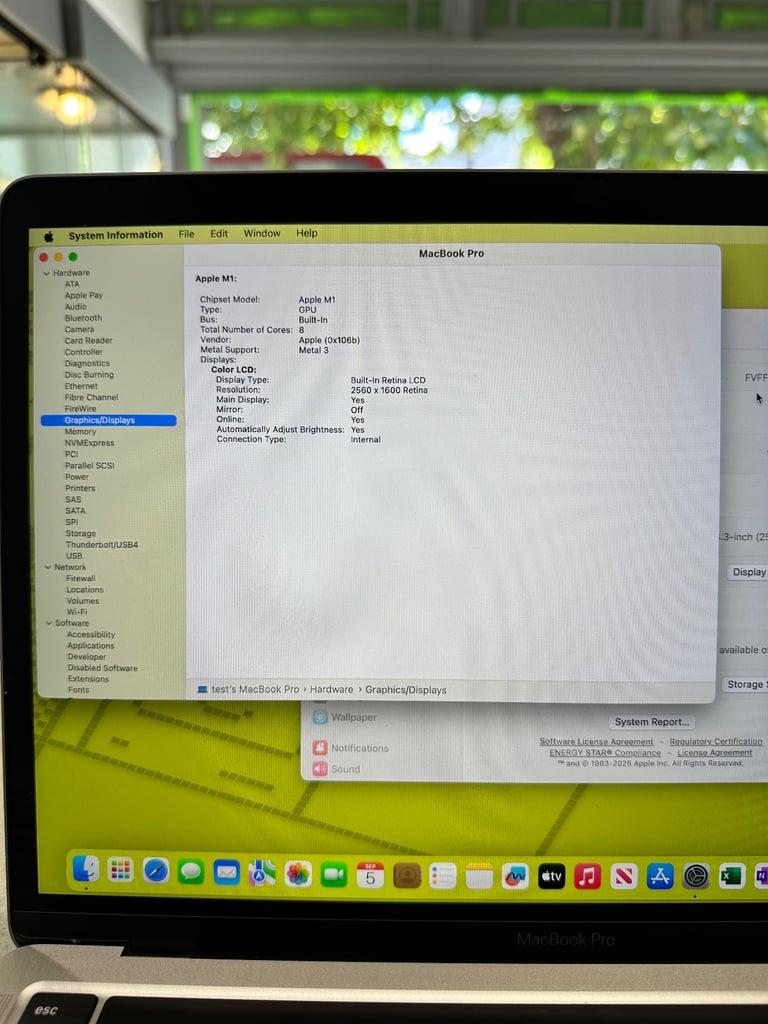This screenshot has width=768, height=1024.
Task: Click Graphics/Displays in the bottom path bar
Action: coord(406,690)
